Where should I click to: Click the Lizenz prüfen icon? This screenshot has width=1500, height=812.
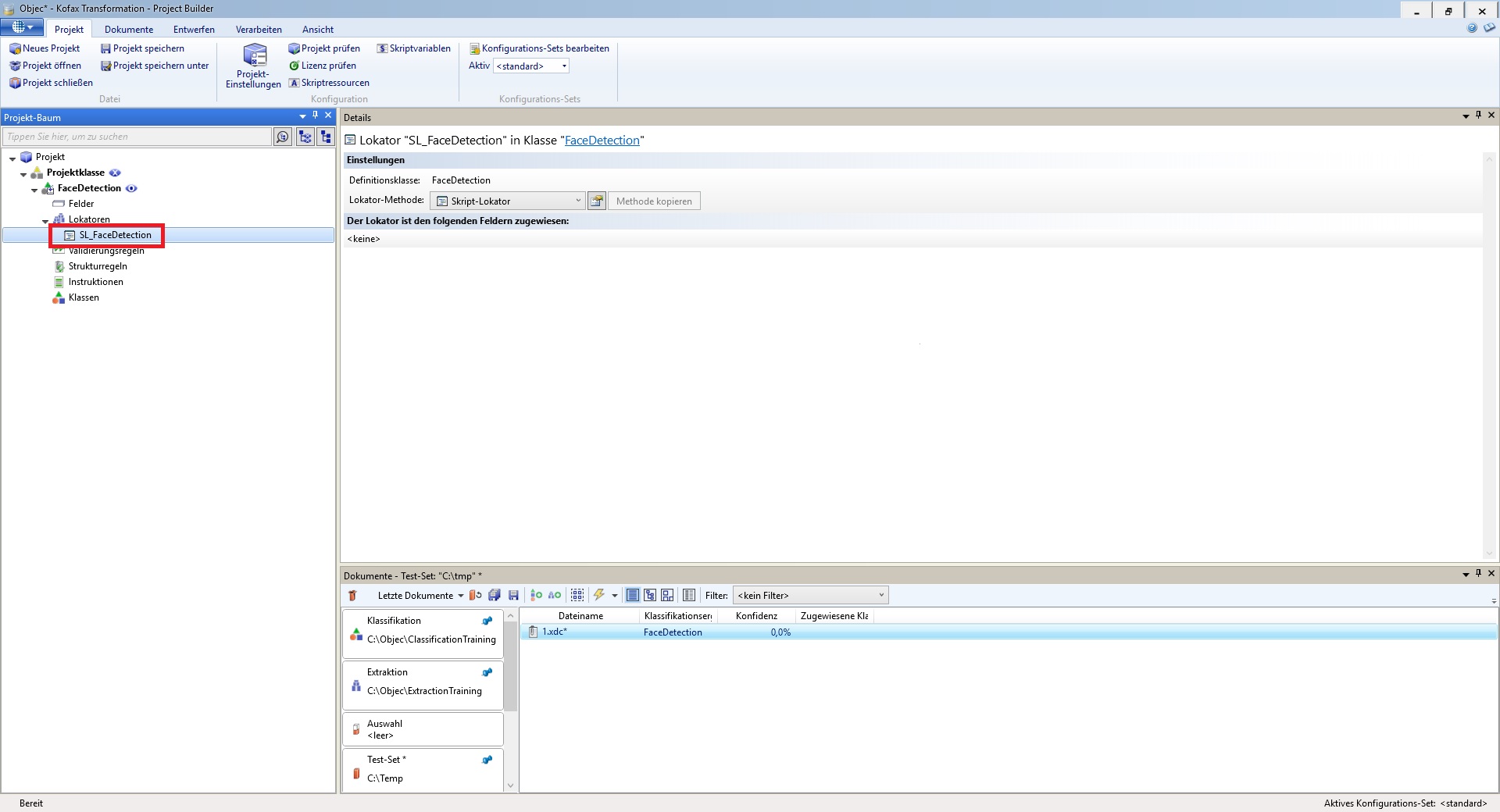coord(295,66)
